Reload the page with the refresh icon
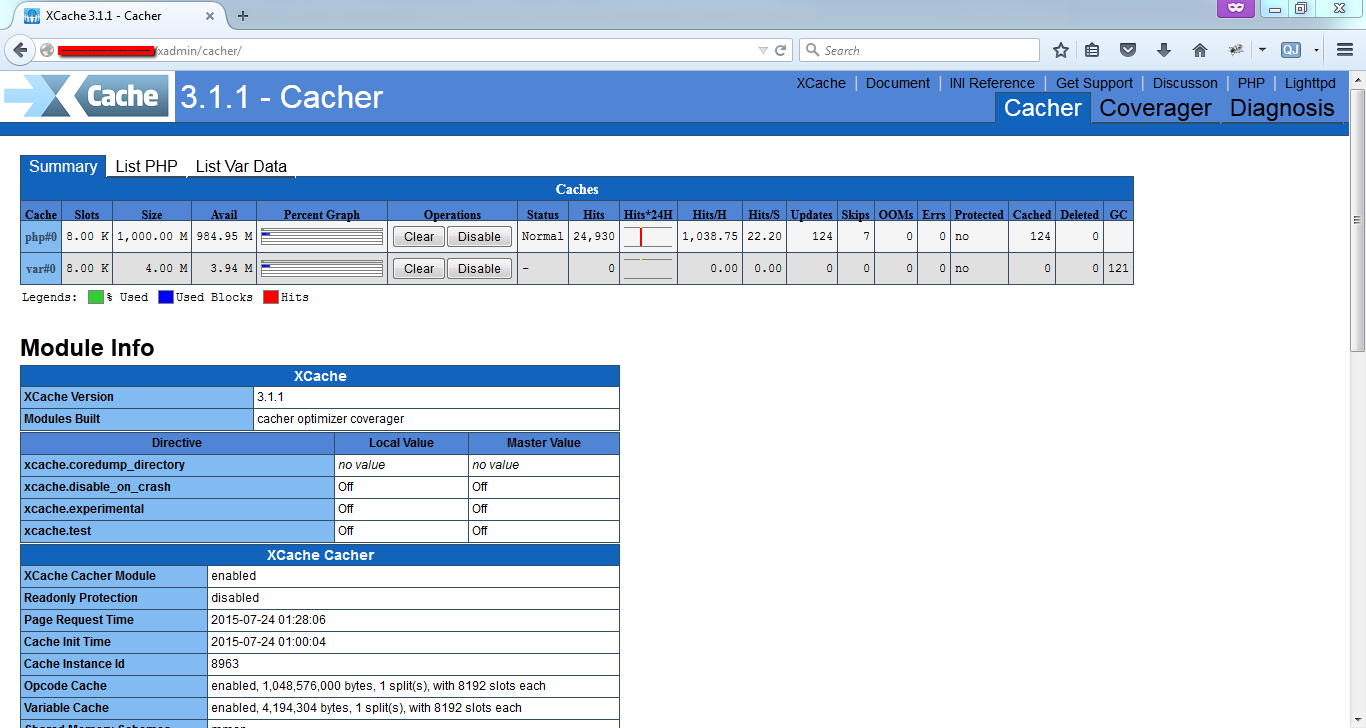The image size is (1366, 728). click(x=781, y=50)
